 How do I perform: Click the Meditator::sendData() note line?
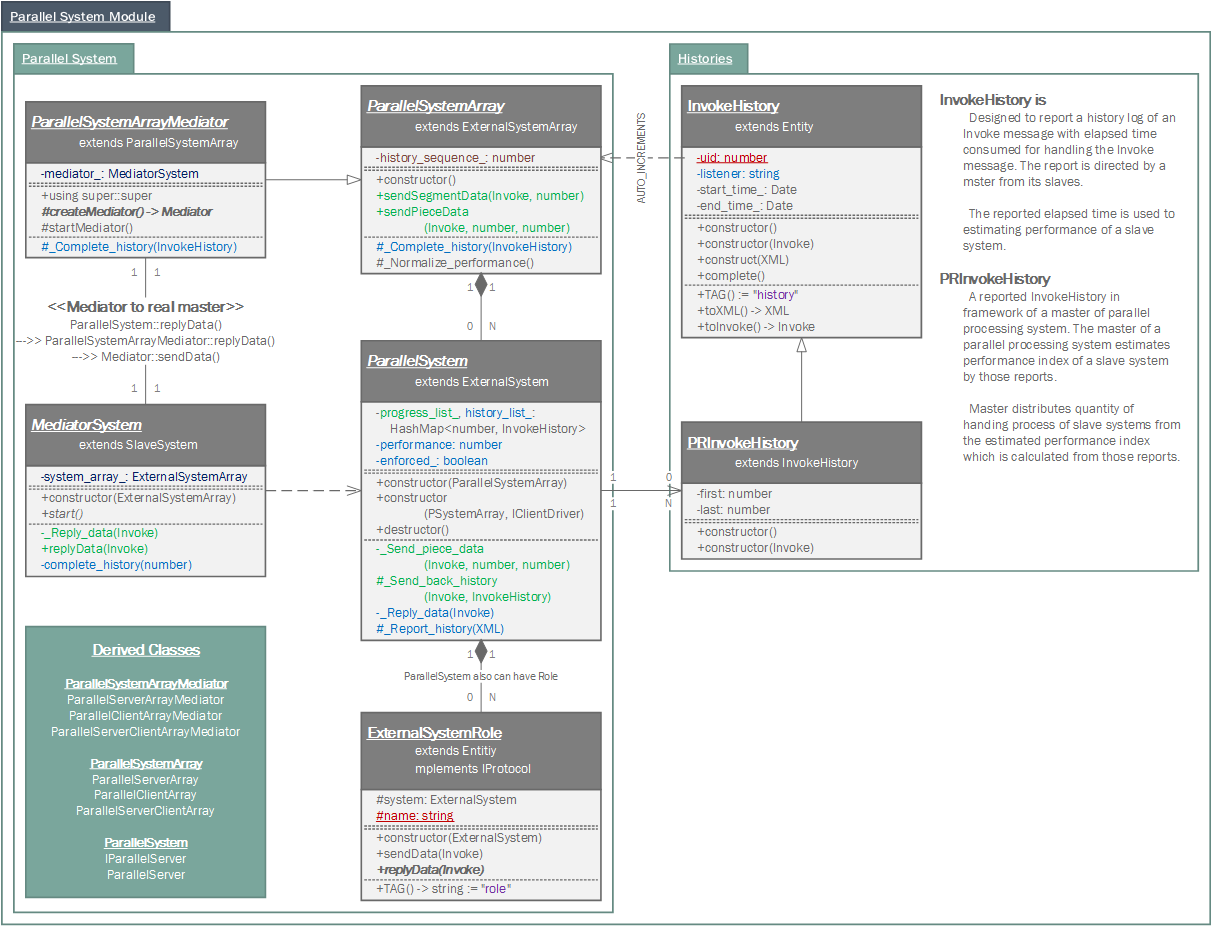click(x=146, y=357)
